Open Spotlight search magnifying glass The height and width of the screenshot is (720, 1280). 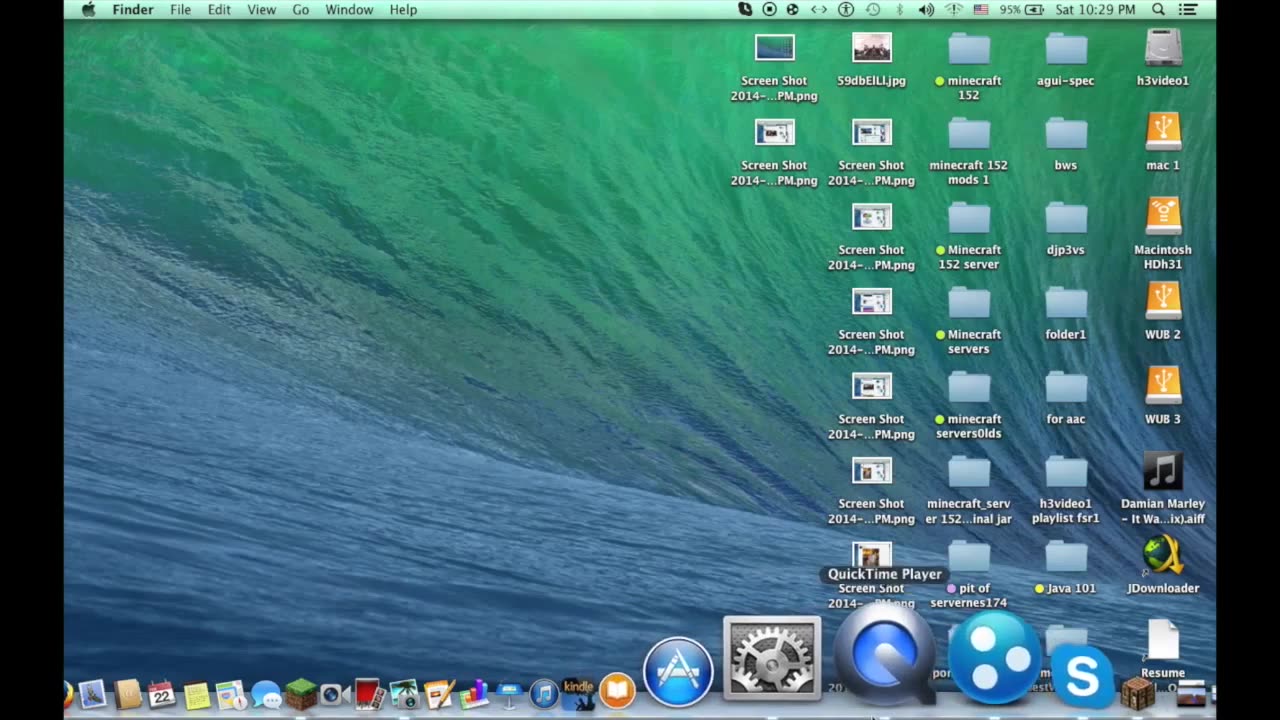[1158, 10]
